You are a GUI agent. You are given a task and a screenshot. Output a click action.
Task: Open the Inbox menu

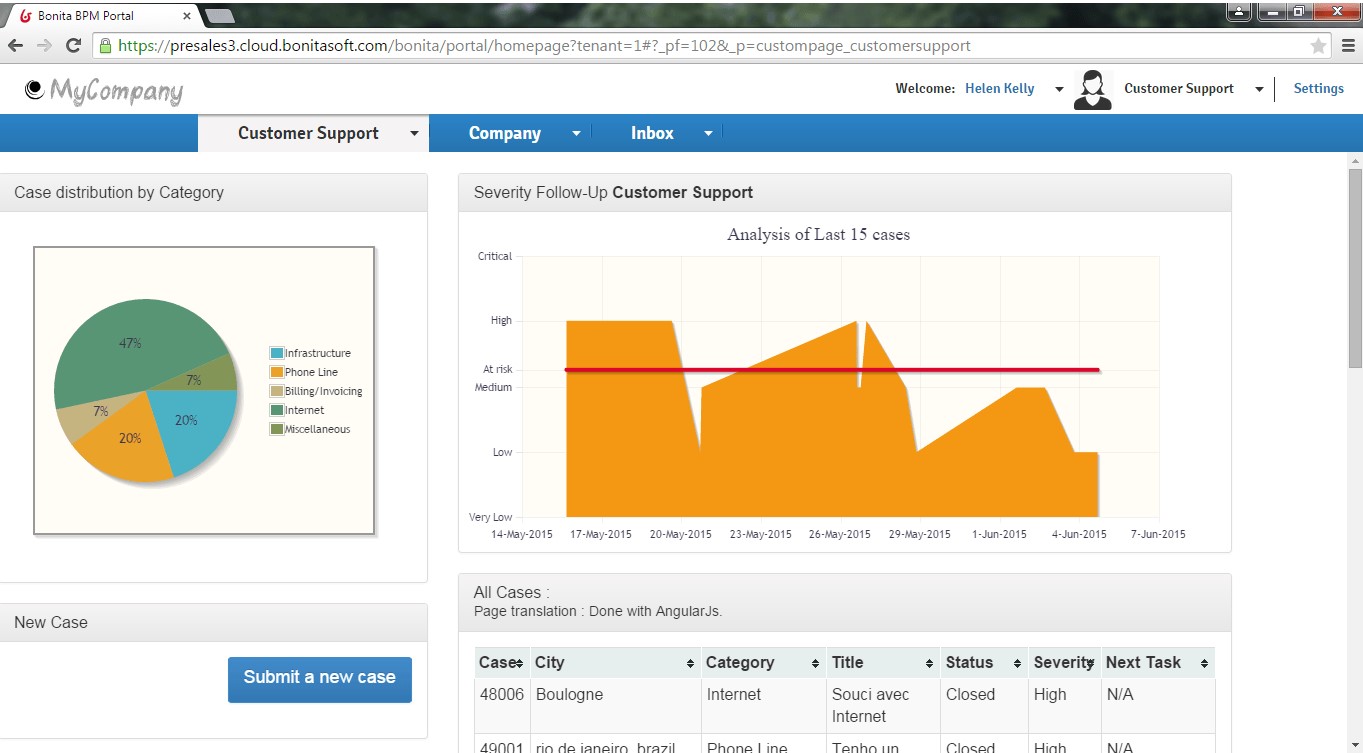point(652,133)
